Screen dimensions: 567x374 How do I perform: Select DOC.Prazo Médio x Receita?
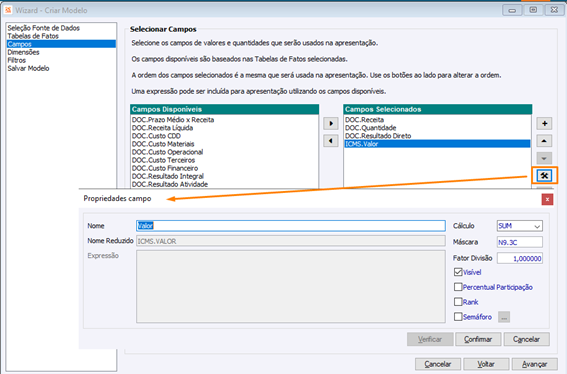[x=173, y=120]
